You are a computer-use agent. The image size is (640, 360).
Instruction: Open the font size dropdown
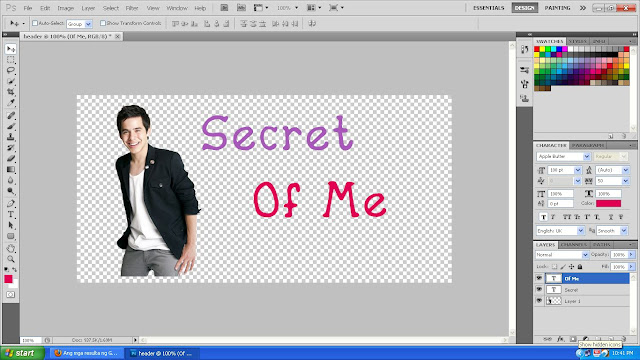pos(578,170)
